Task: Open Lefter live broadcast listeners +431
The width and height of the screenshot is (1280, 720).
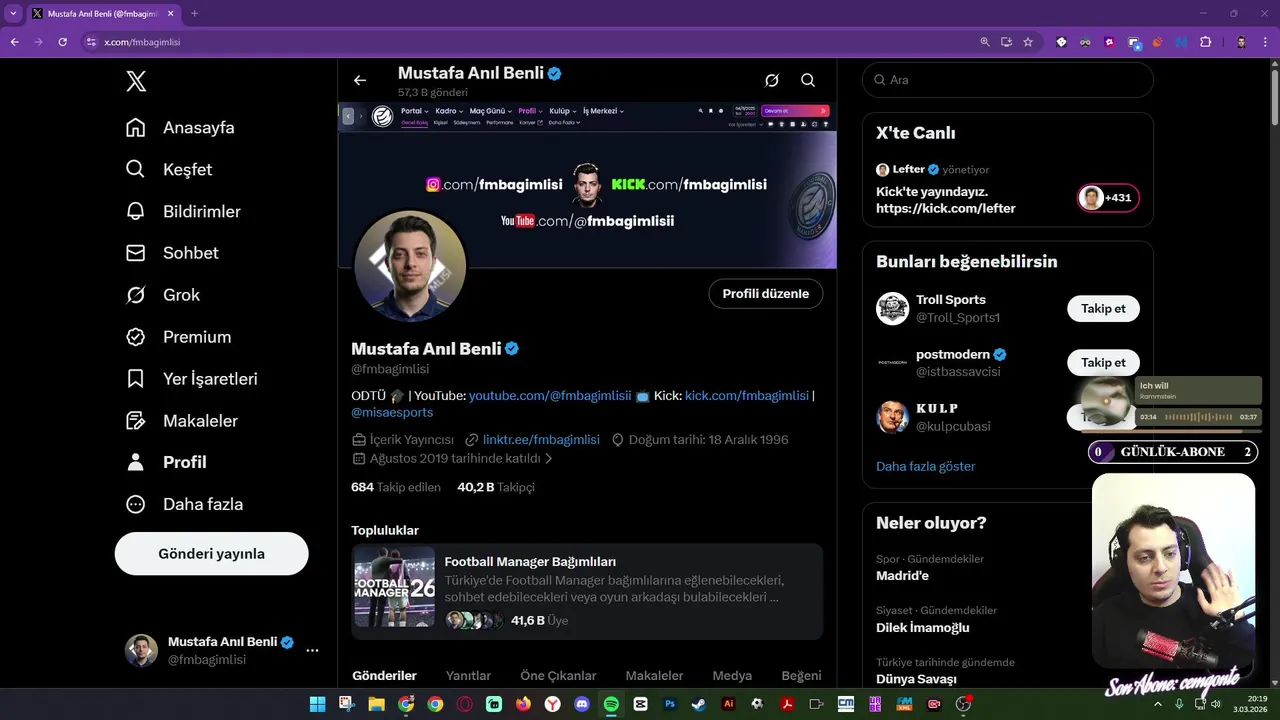Action: 1108,198
